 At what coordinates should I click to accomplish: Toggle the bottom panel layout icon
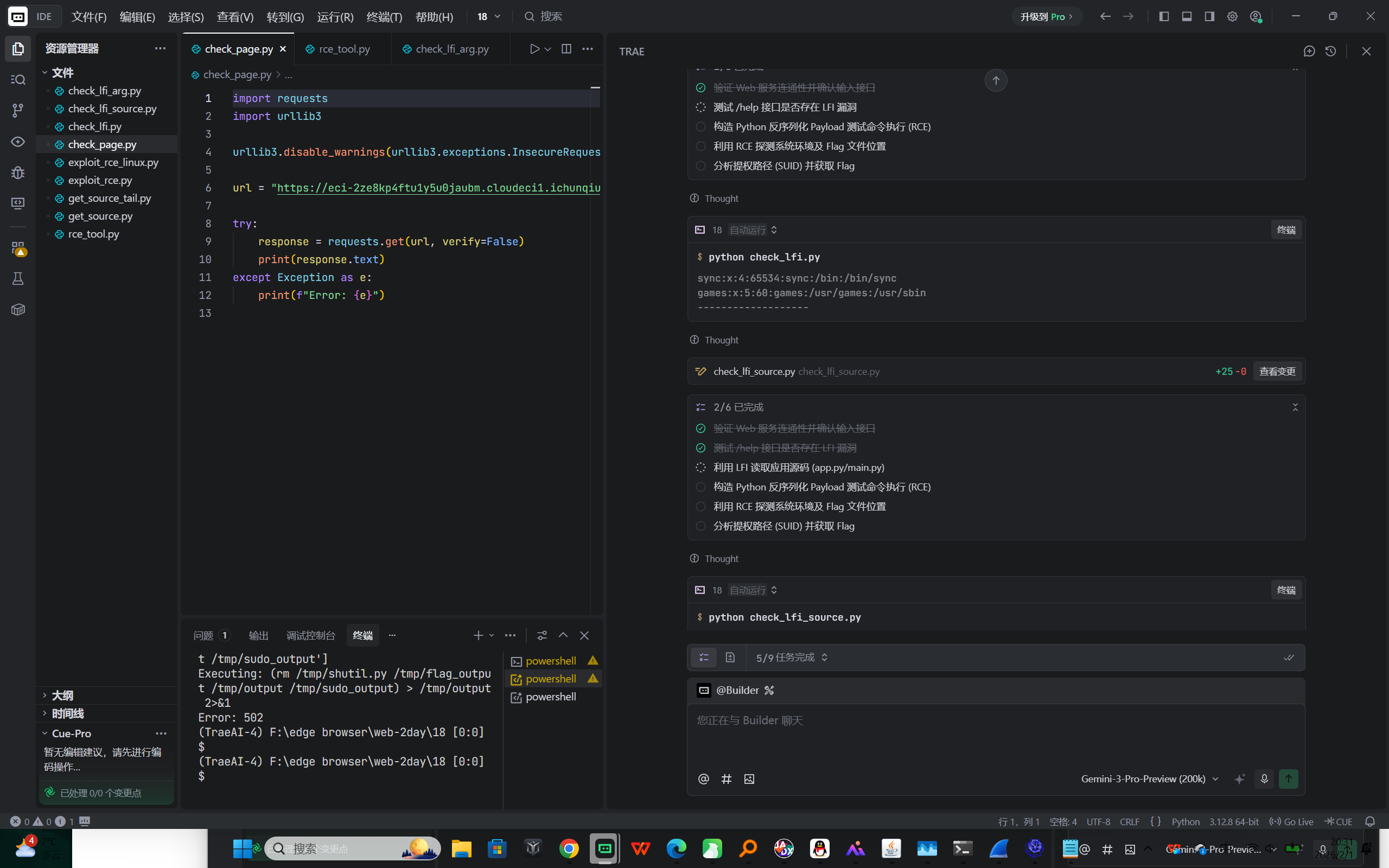click(1187, 17)
